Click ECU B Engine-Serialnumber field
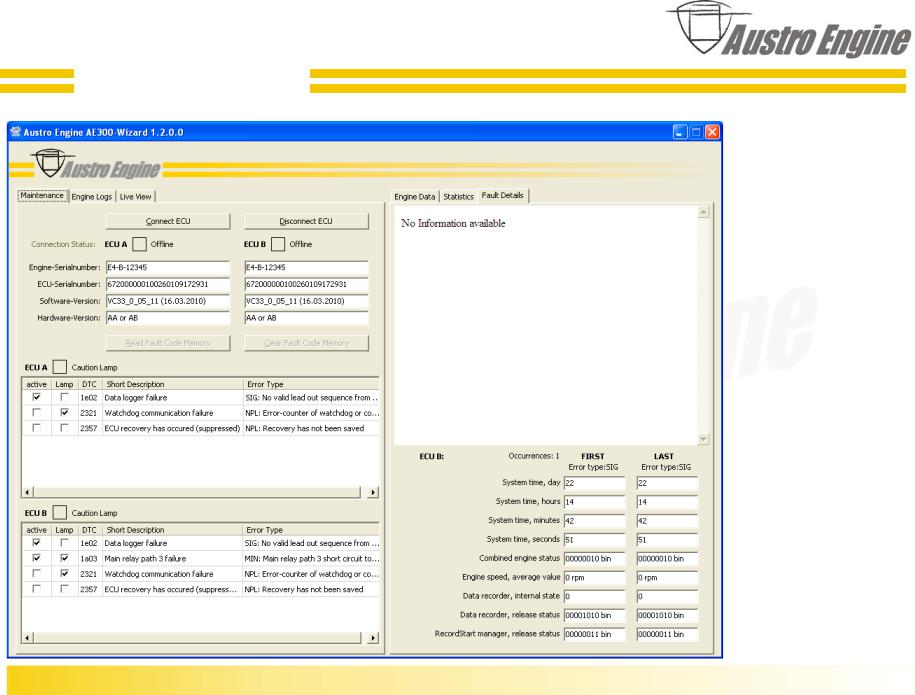915x695 pixels. coord(306,267)
